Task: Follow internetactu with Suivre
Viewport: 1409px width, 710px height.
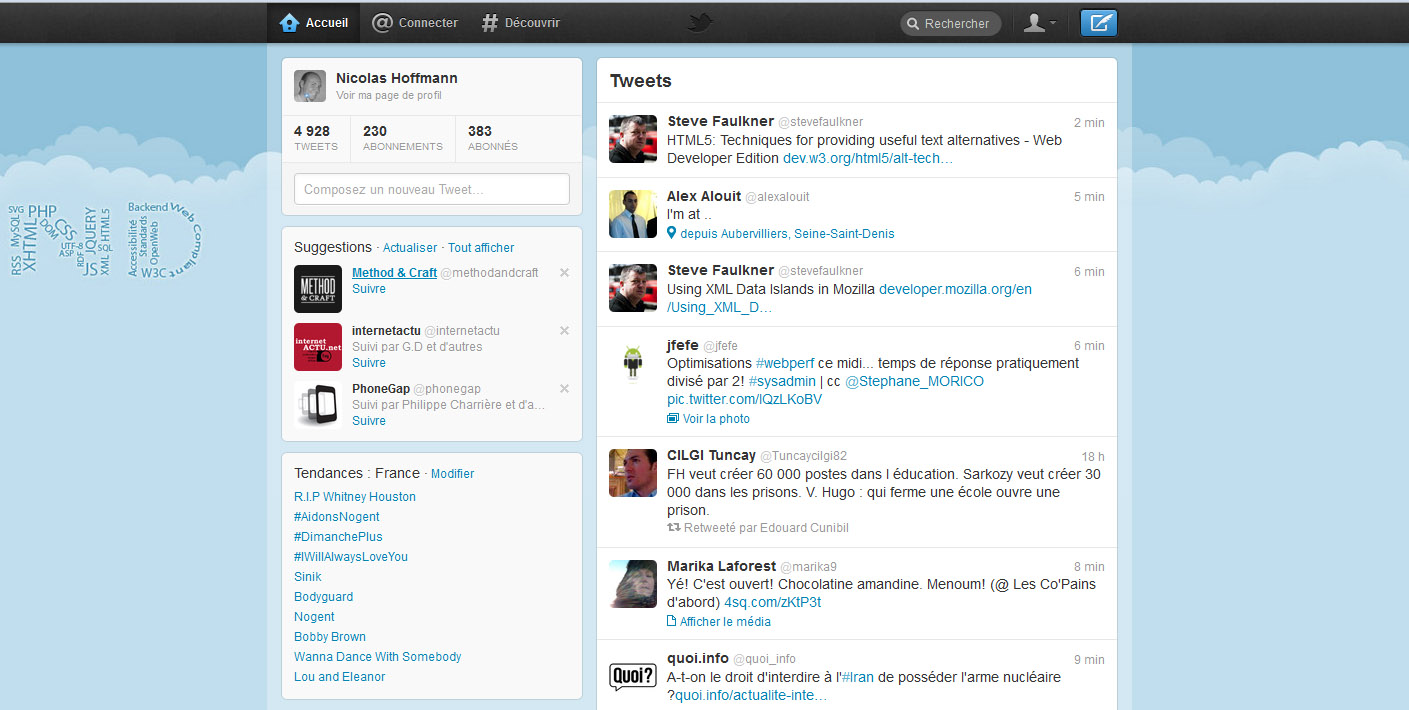Action: (x=369, y=363)
